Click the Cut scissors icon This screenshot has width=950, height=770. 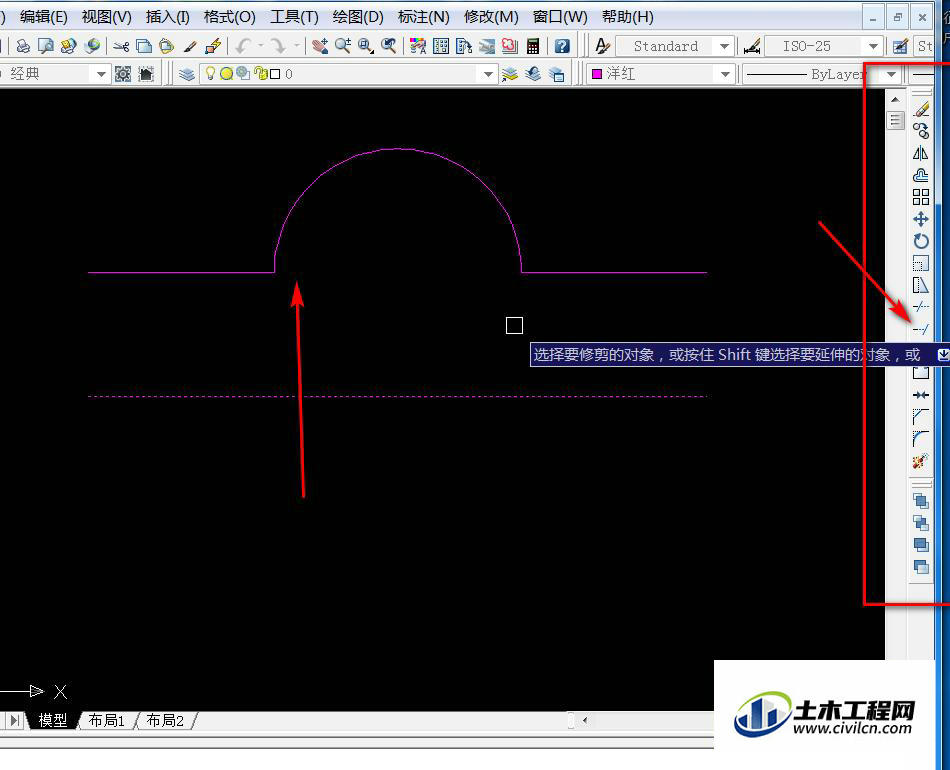tap(121, 46)
